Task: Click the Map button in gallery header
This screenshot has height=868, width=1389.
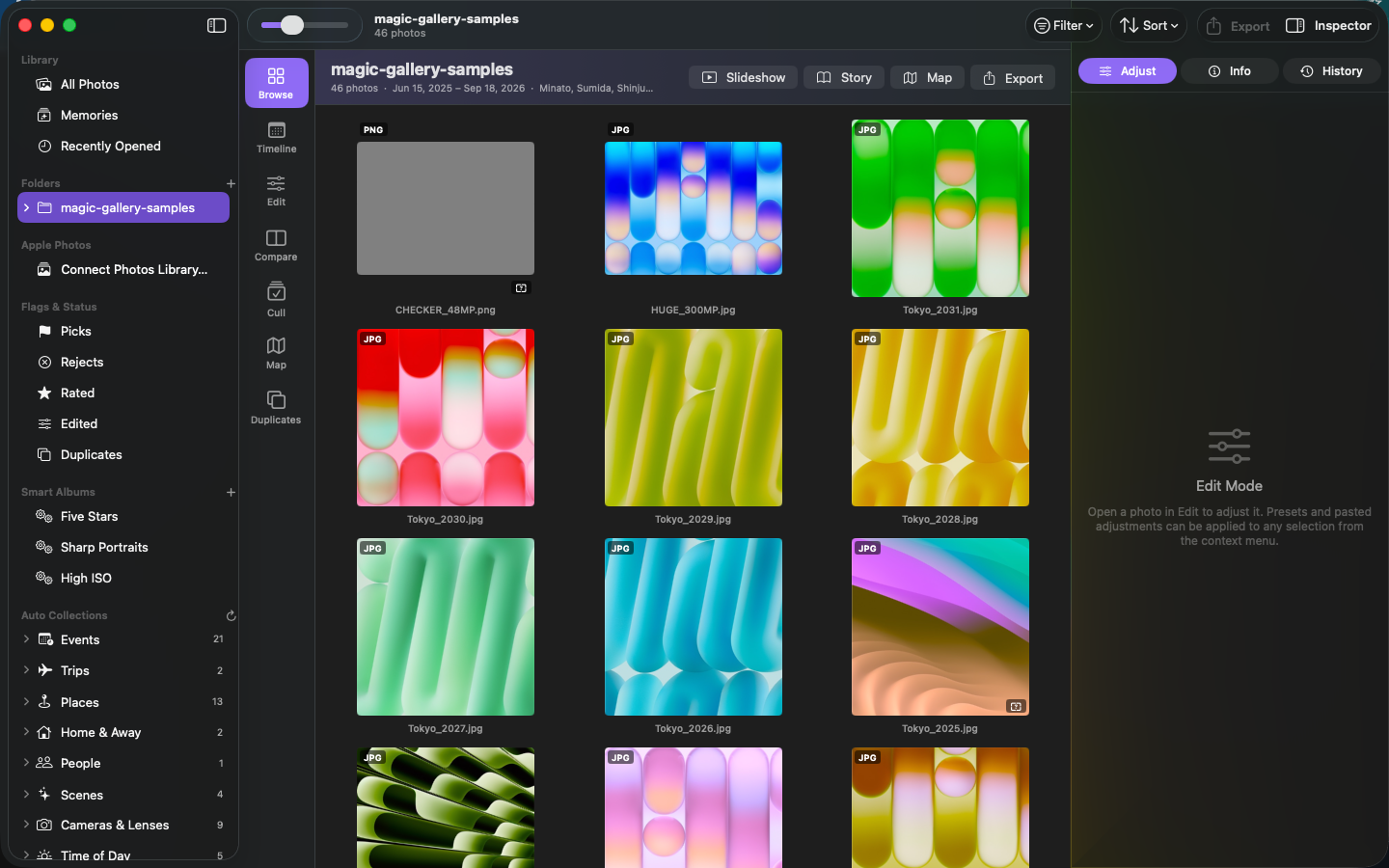Action: [928, 78]
